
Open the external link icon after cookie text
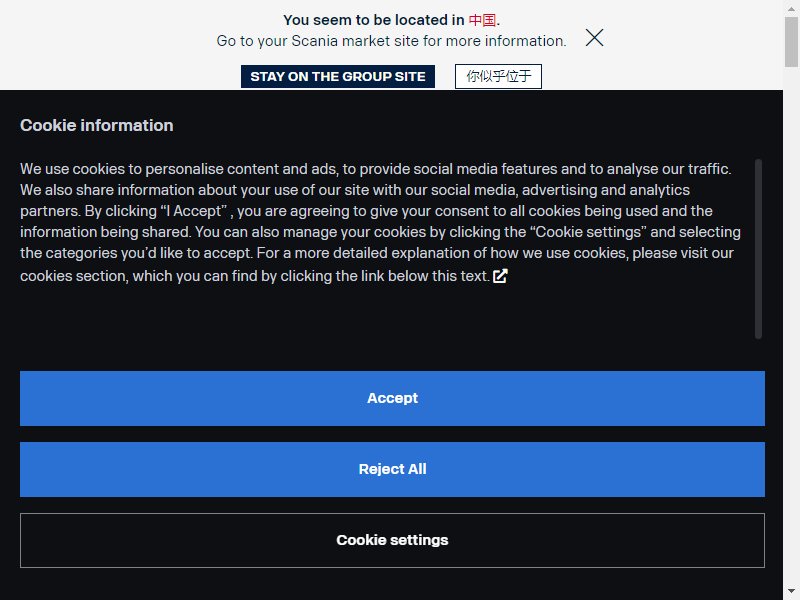click(500, 276)
